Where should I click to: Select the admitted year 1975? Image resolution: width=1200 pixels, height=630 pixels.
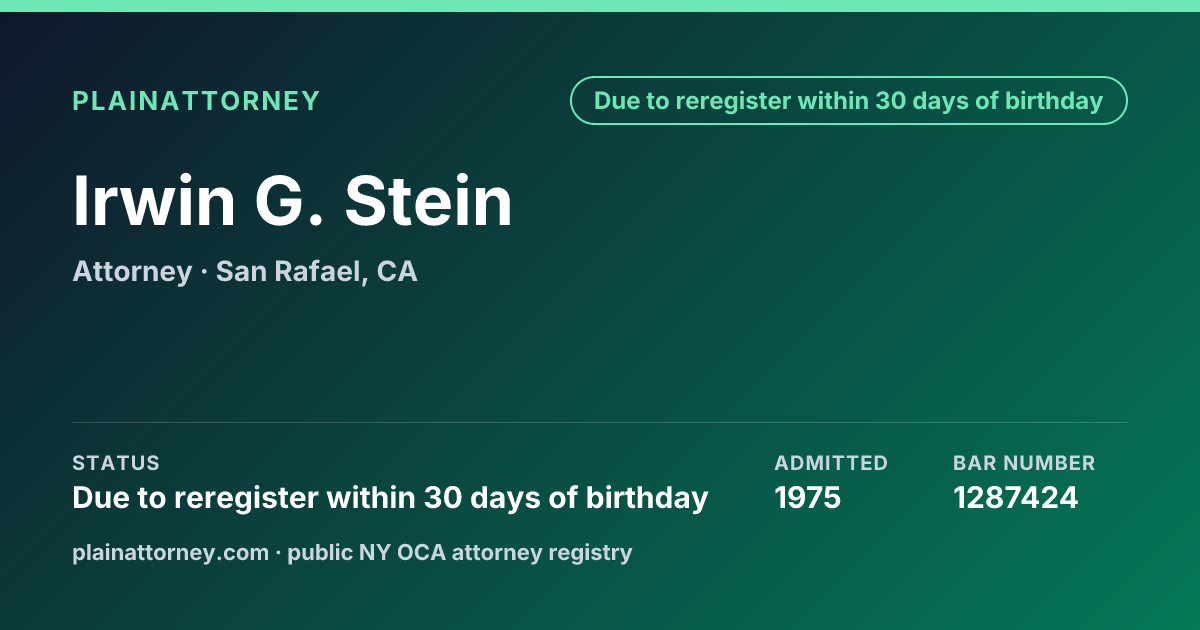[808, 498]
